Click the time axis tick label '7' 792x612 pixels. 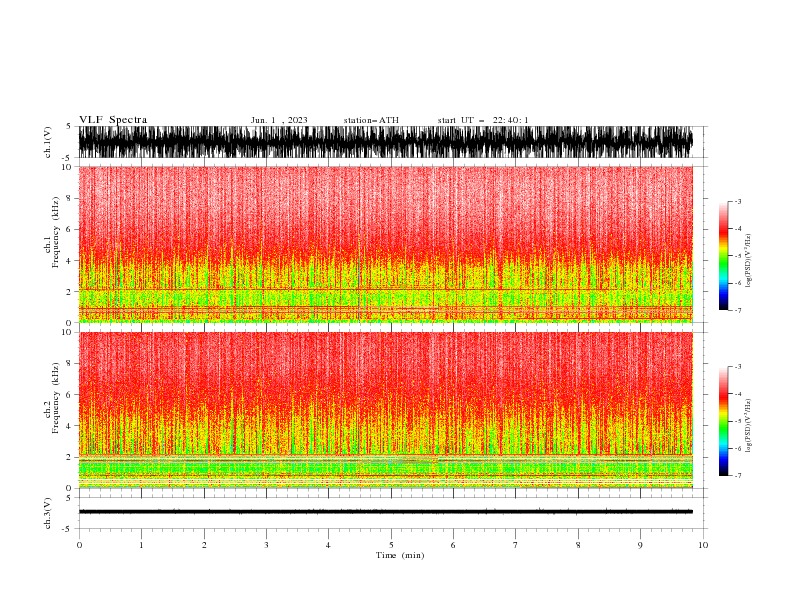(516, 545)
